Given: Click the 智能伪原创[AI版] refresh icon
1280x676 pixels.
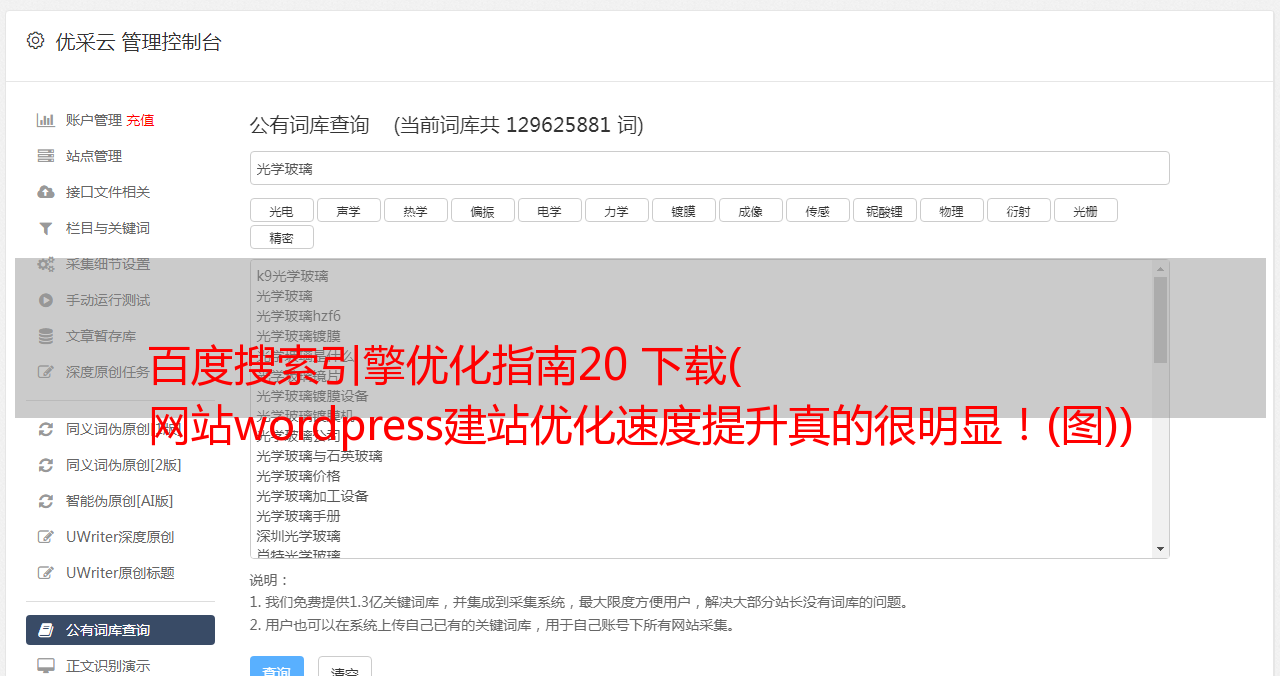Looking at the screenshot, I should click(46, 501).
